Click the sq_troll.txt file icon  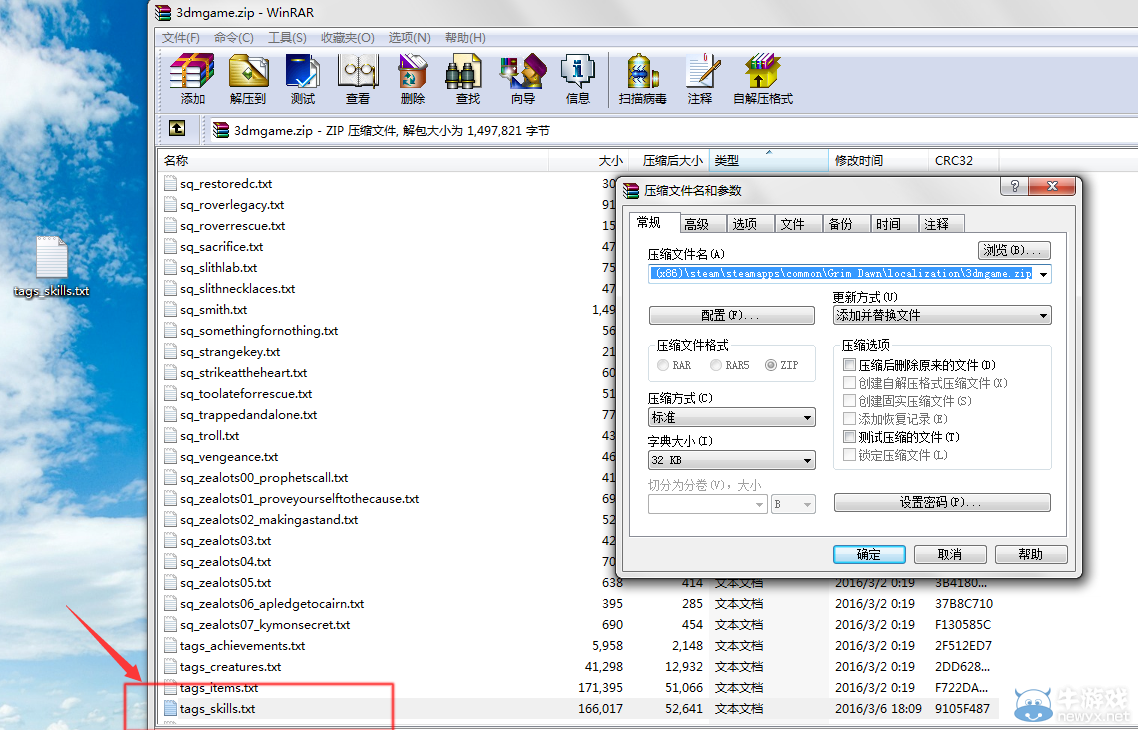pos(171,435)
